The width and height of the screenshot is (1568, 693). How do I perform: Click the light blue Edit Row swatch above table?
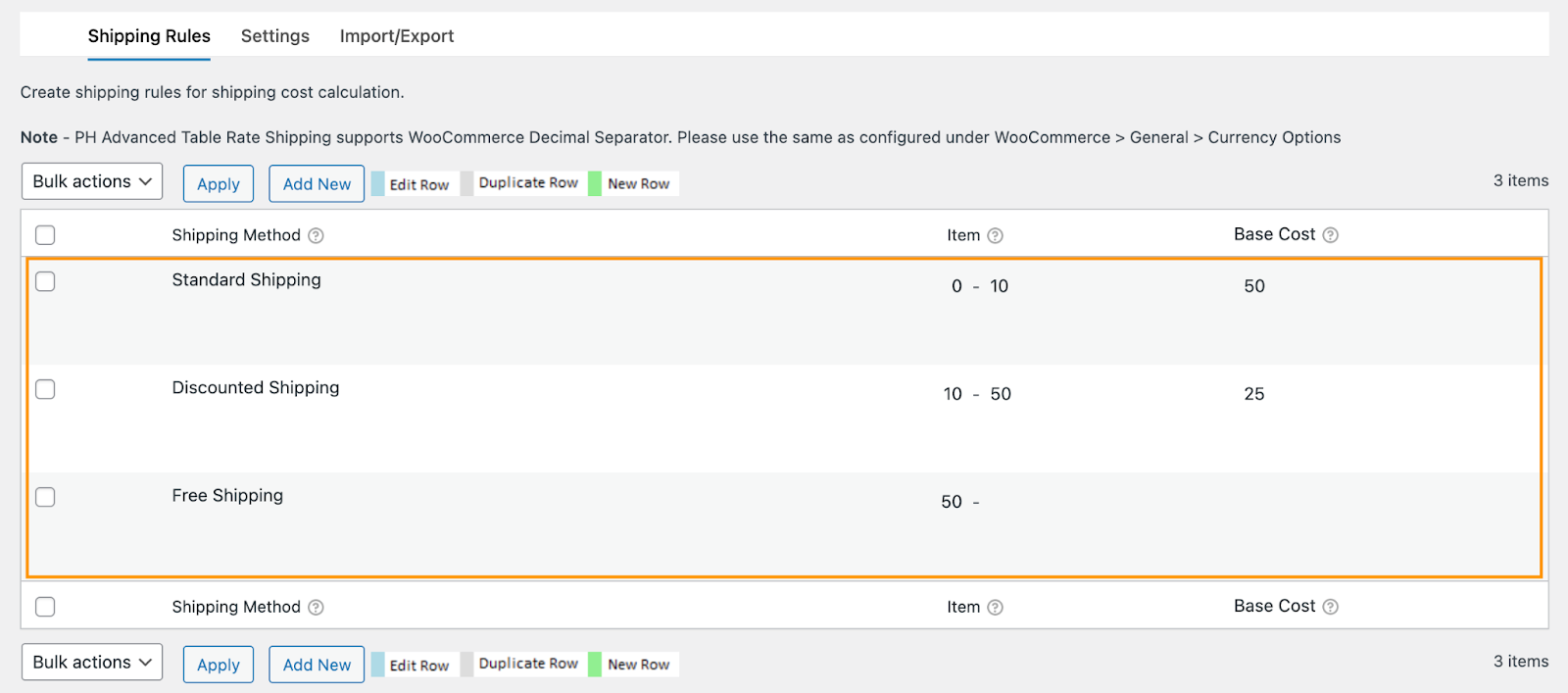378,183
